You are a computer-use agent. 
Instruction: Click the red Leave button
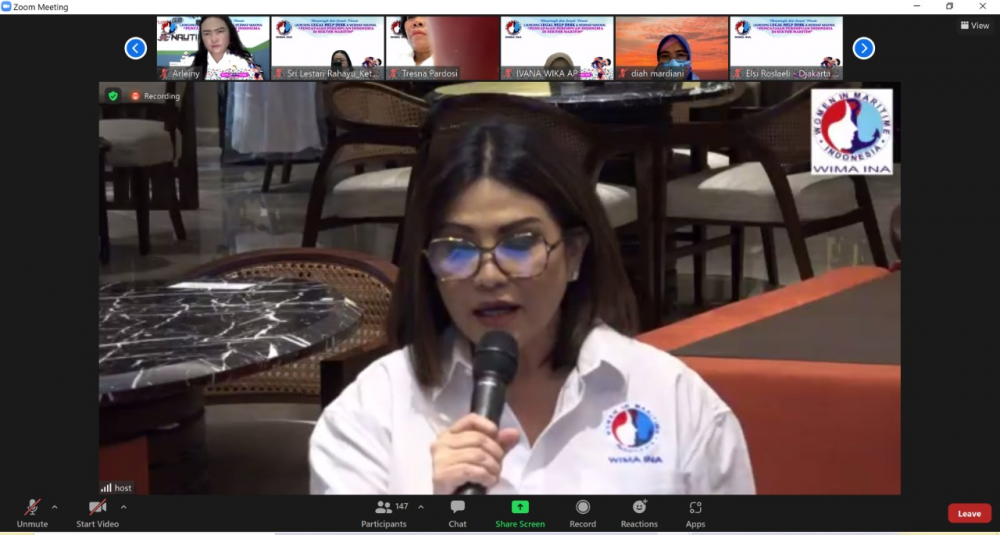click(x=969, y=513)
